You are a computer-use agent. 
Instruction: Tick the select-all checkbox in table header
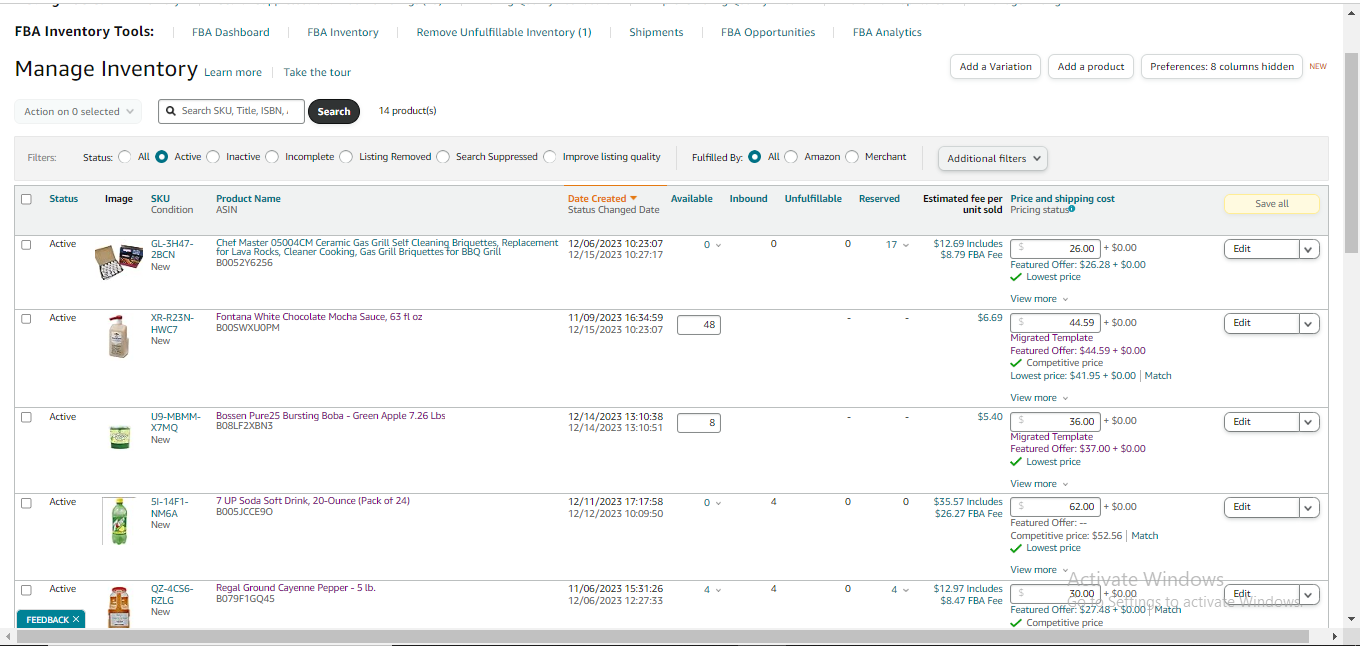click(x=27, y=199)
